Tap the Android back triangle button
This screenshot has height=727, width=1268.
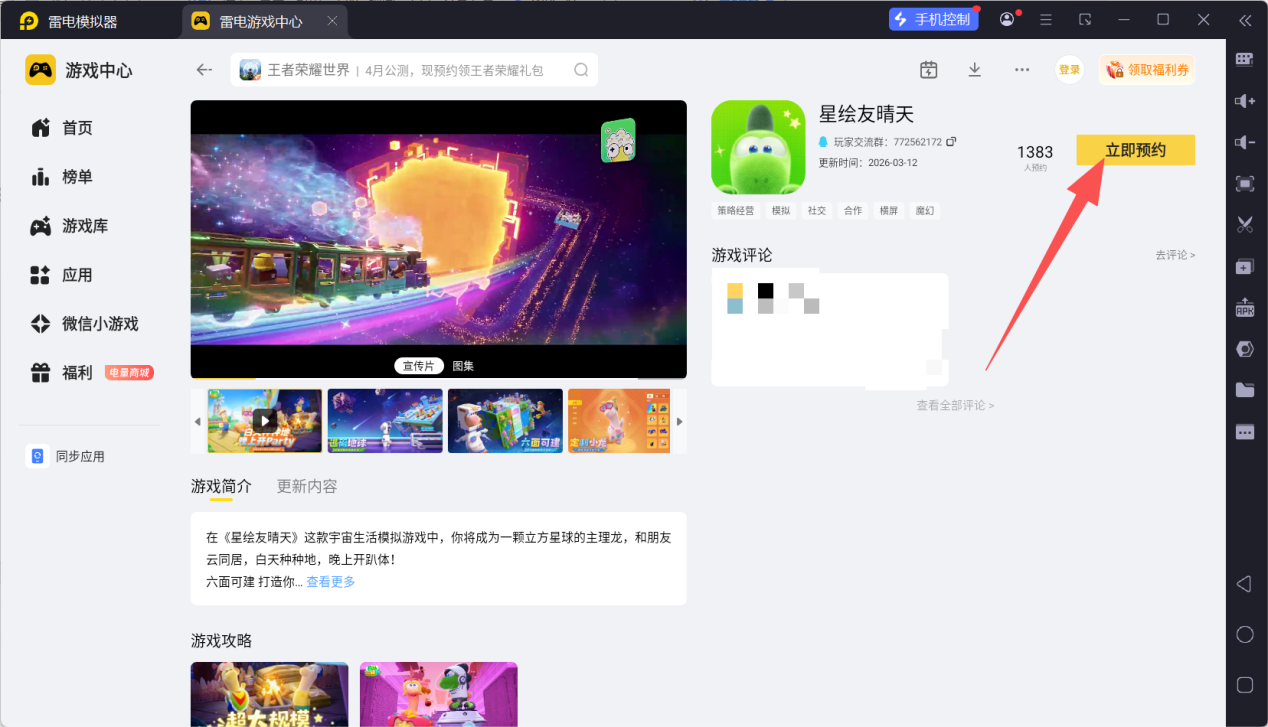(1244, 584)
